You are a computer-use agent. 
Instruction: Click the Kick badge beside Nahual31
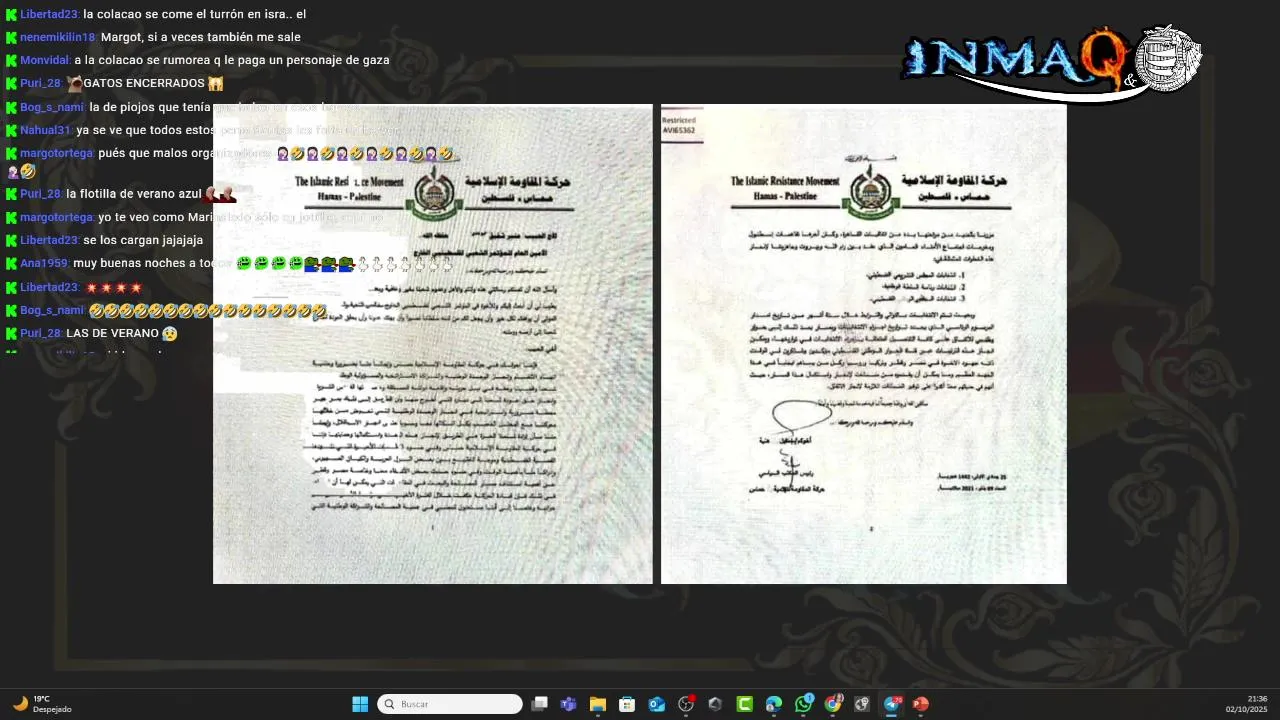point(11,131)
